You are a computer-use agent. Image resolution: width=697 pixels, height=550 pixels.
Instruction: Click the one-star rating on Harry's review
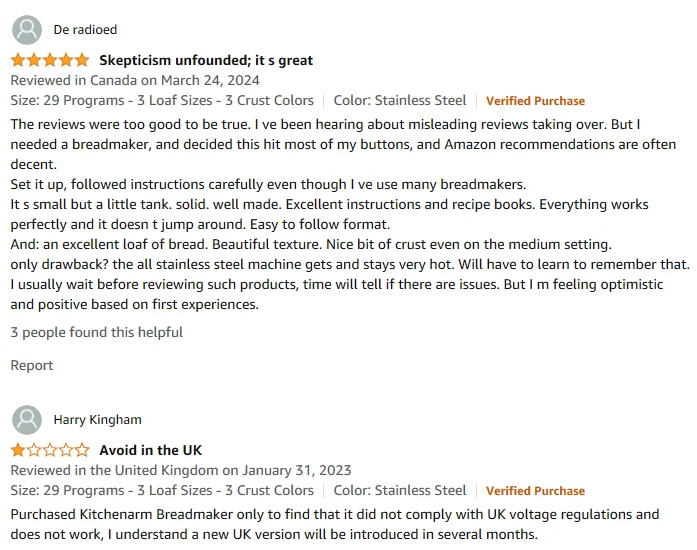pos(50,450)
